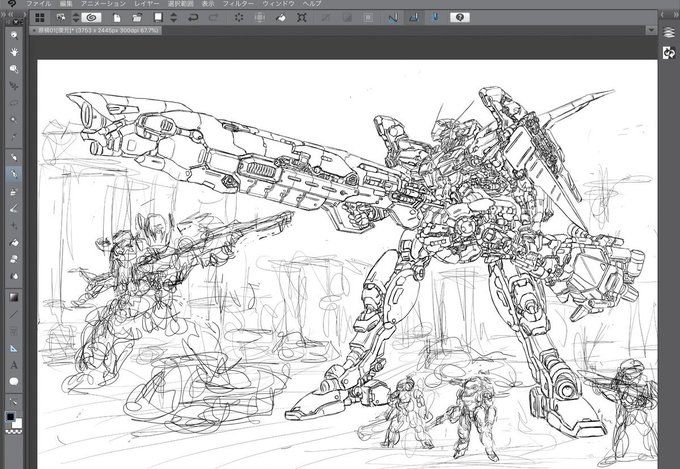Viewport: 680px width, 469px height.
Task: Open the stepper arrows beside the spiral logo
Action: pos(76,17)
